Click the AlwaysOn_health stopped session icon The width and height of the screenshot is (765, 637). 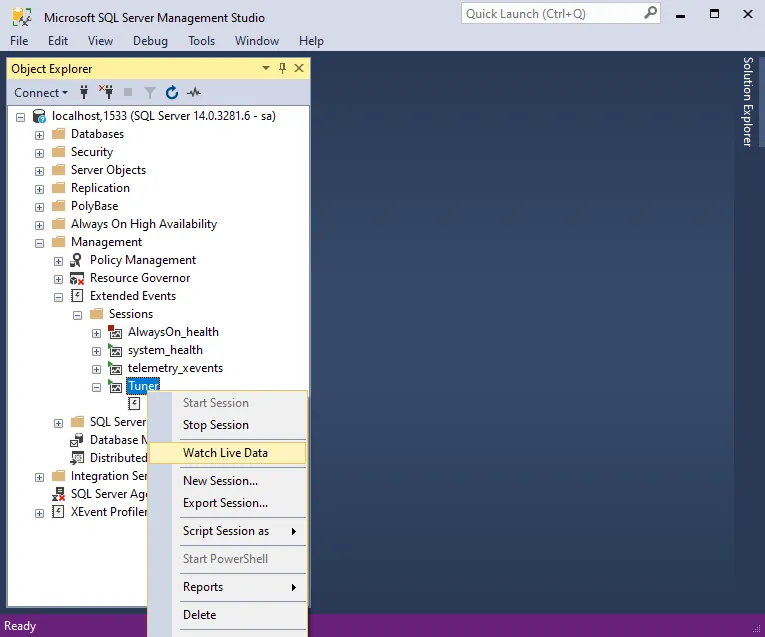pos(115,332)
